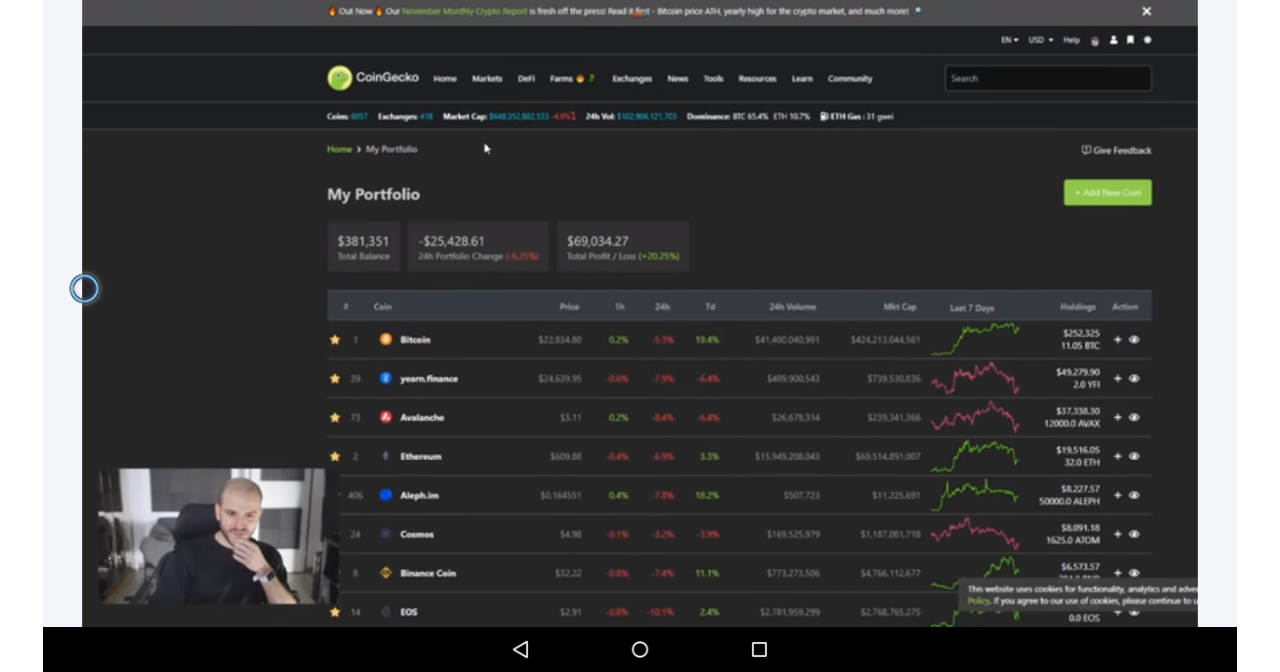Click the $381,351 Total Balance card
The height and width of the screenshot is (672, 1280).
click(x=363, y=246)
